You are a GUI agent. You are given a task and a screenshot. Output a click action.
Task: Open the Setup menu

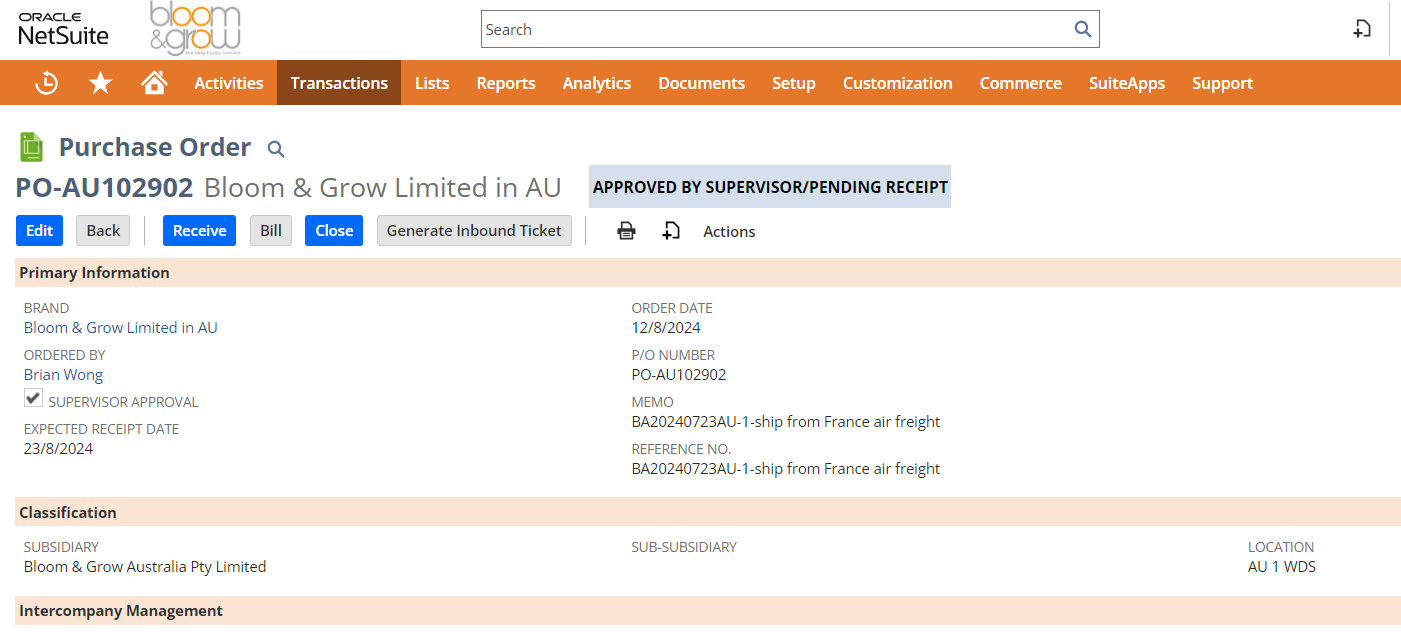click(x=794, y=83)
